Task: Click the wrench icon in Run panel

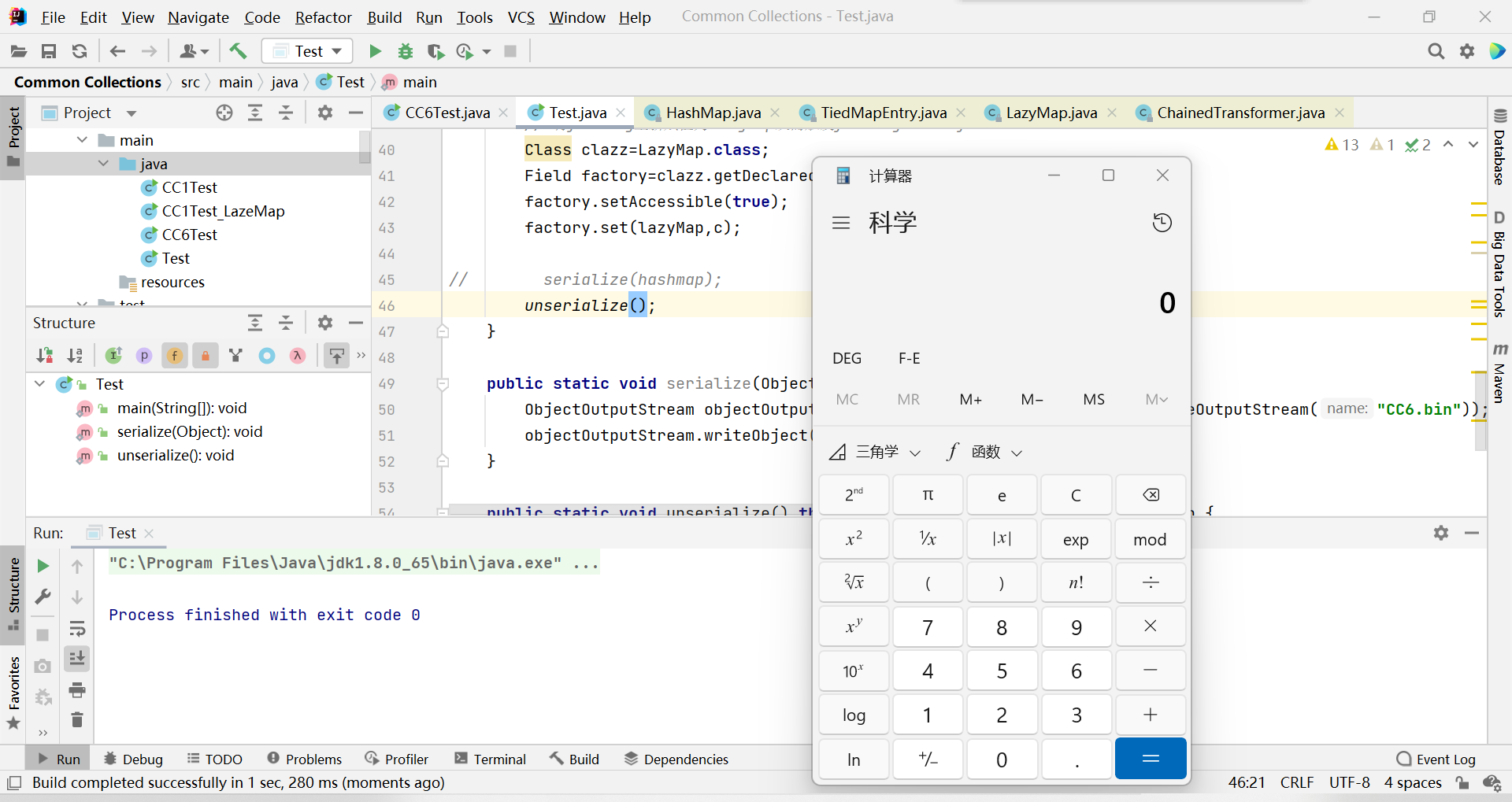Action: [43, 597]
